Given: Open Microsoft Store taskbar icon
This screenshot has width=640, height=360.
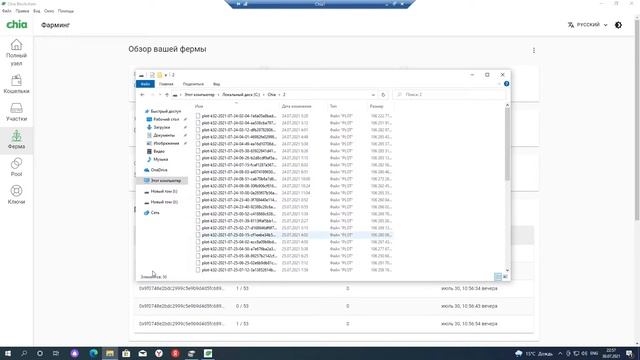Looking at the screenshot, I should 126,353.
